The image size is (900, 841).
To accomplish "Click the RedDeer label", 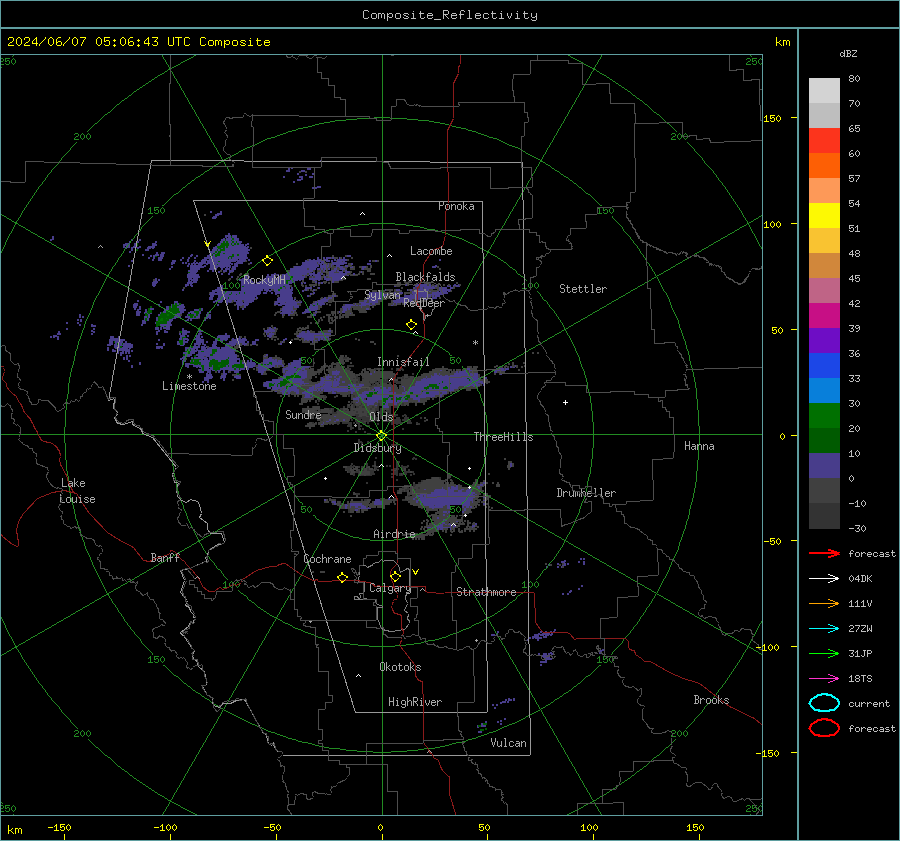I will 424,303.
